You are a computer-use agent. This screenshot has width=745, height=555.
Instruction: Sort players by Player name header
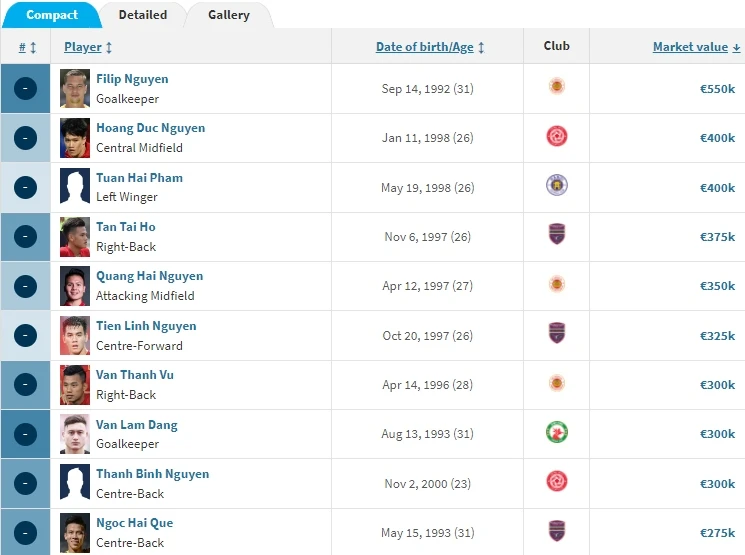[x=88, y=47]
